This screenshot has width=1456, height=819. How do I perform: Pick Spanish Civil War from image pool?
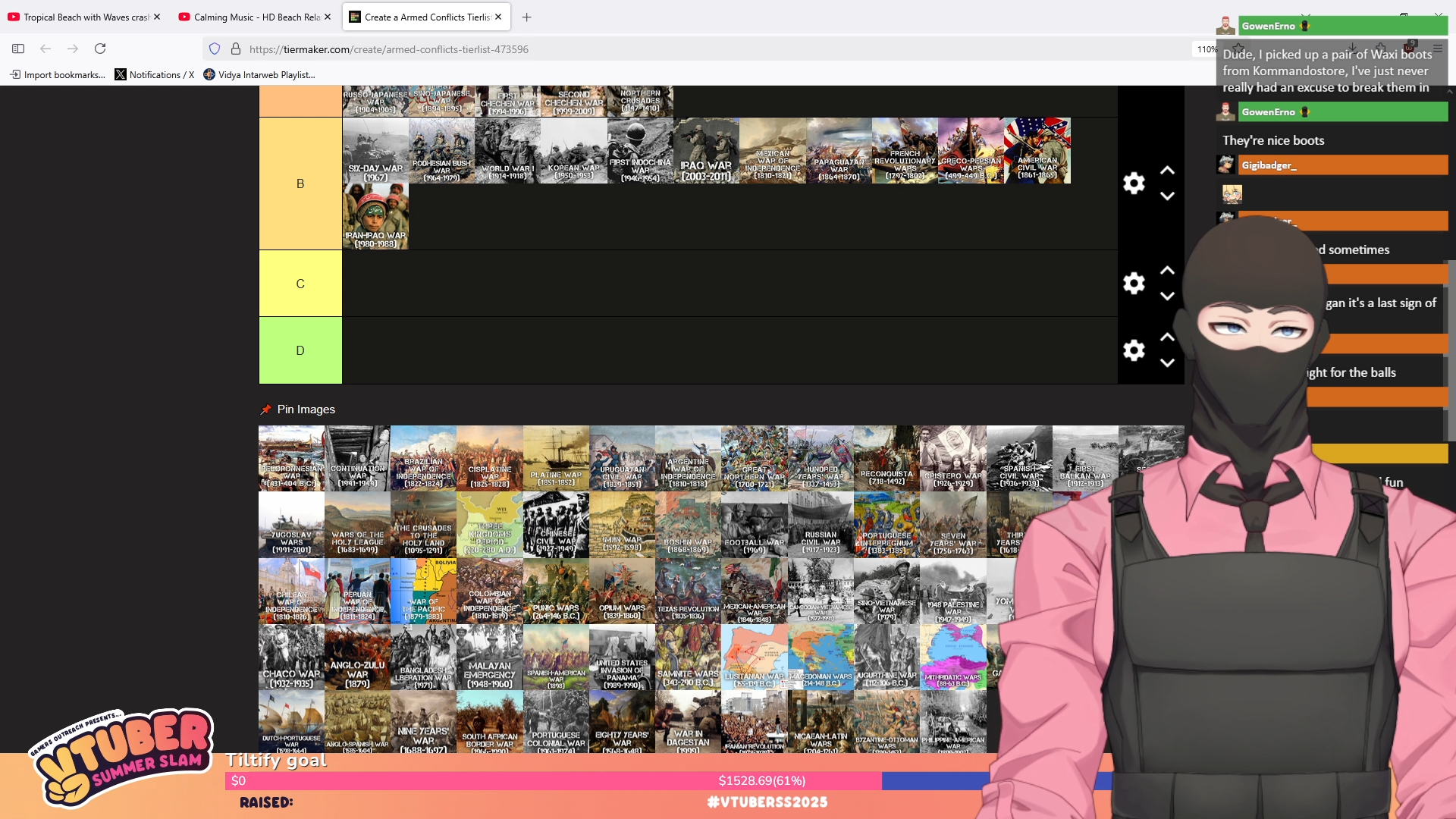(1019, 458)
